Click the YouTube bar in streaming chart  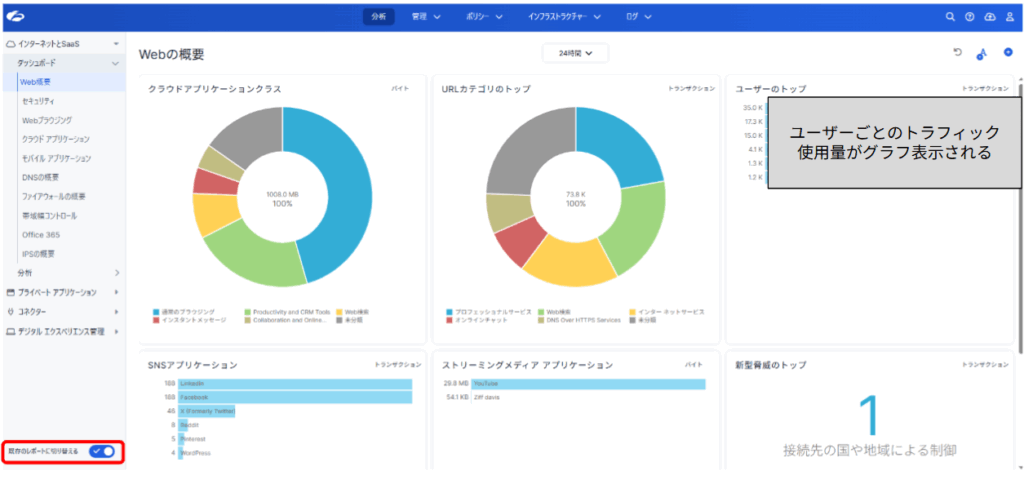(x=588, y=384)
